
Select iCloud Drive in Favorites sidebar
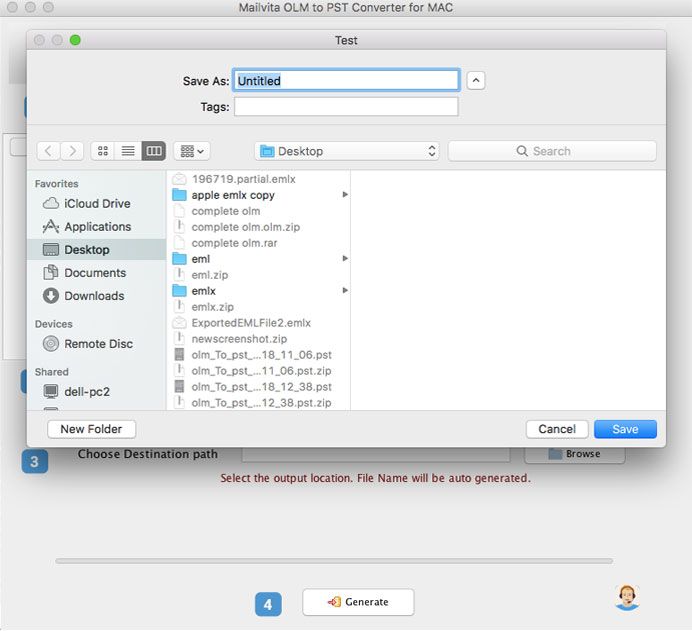pos(96,204)
